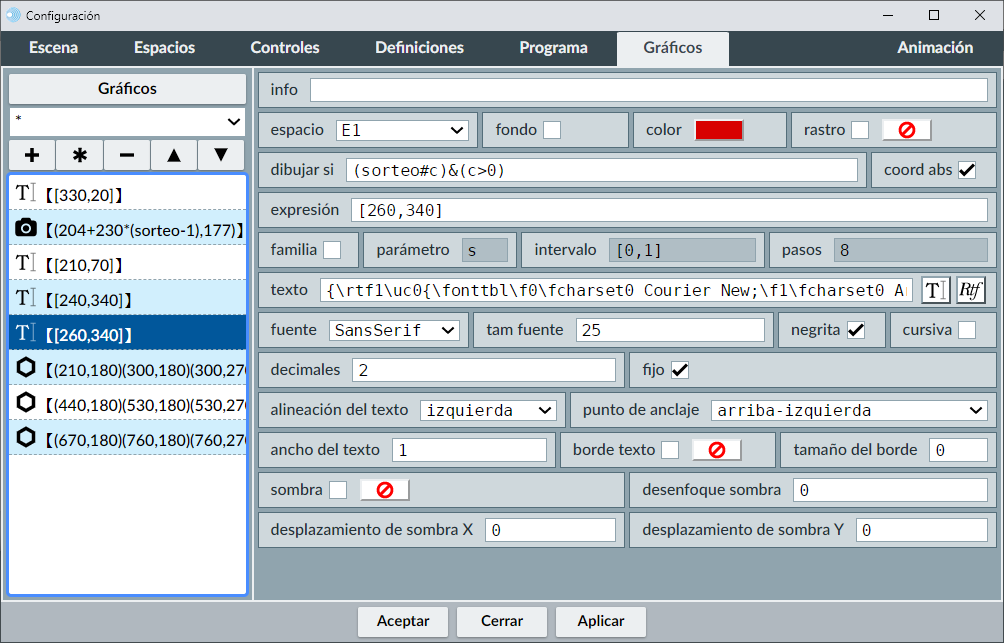Screen dimensions: 1004x643
Task: Expand the fuente SansSerif dropdown
Action: point(393,330)
